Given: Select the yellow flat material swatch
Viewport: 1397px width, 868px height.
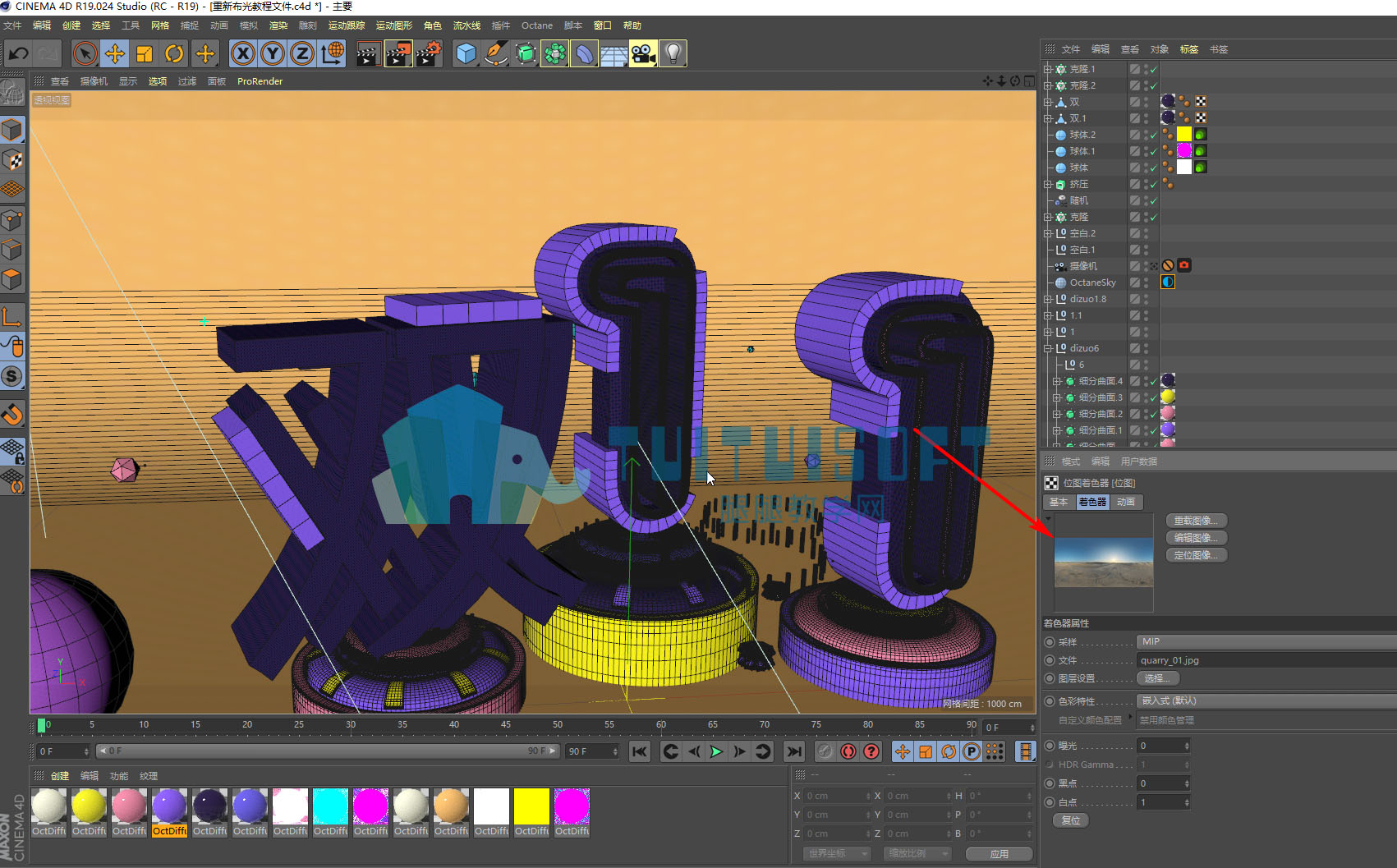Looking at the screenshot, I should (x=531, y=806).
